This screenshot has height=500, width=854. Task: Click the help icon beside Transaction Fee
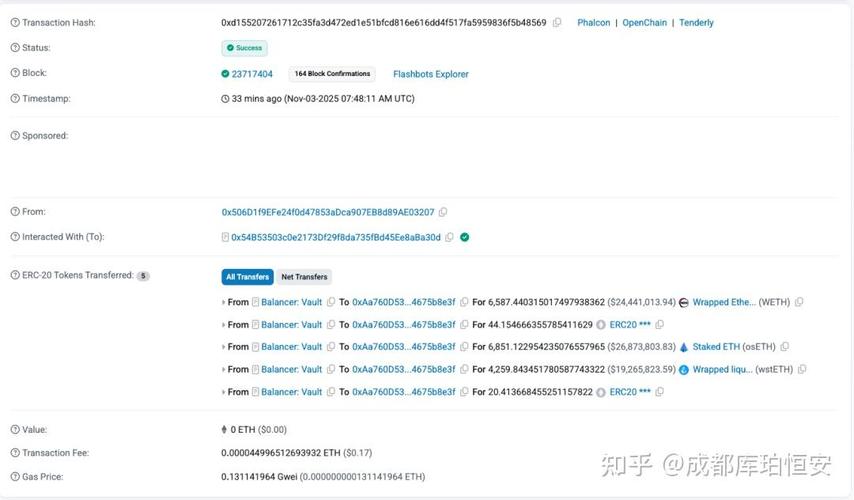point(14,453)
